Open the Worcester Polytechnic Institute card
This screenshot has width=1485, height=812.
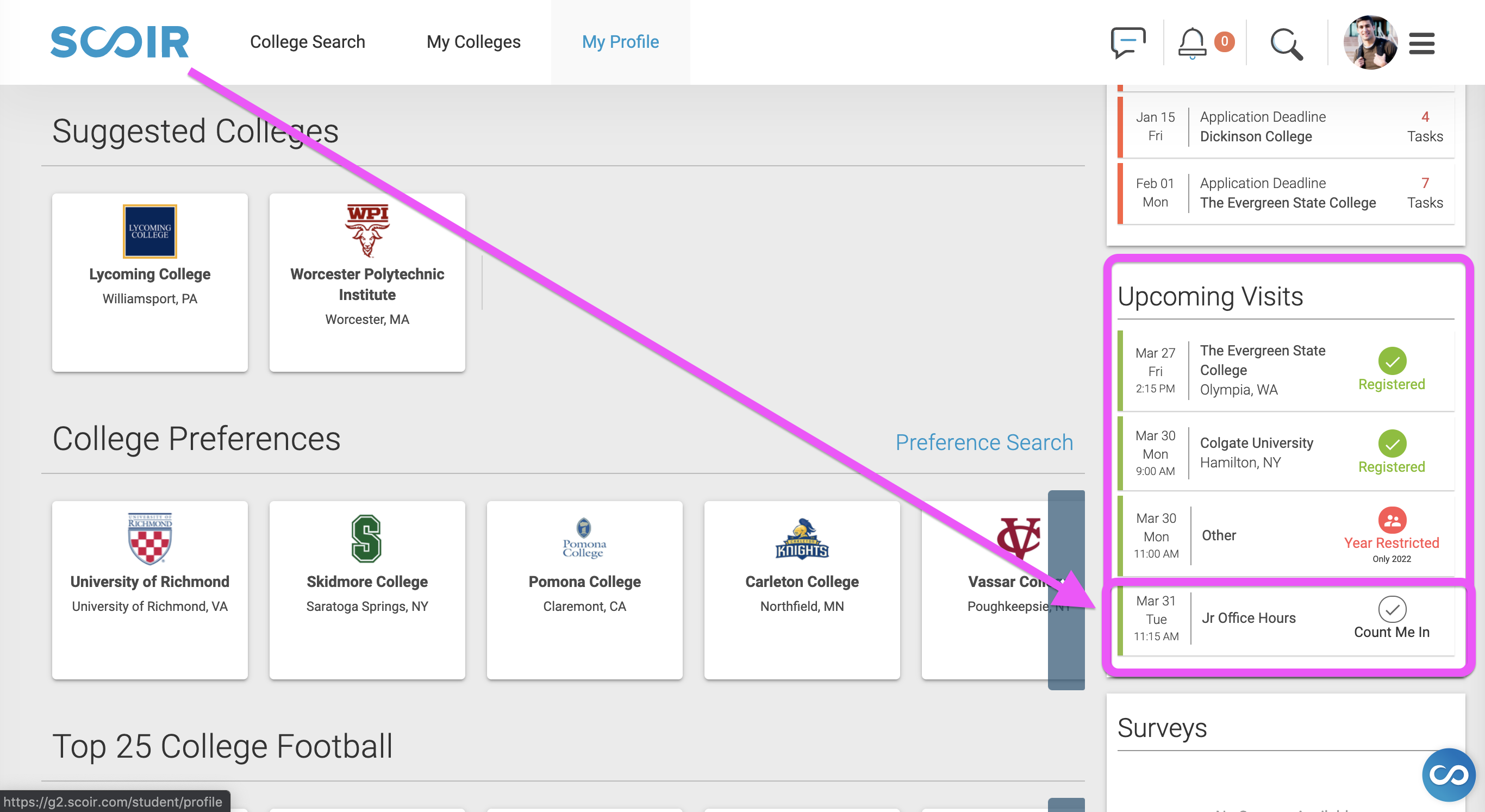click(x=367, y=283)
